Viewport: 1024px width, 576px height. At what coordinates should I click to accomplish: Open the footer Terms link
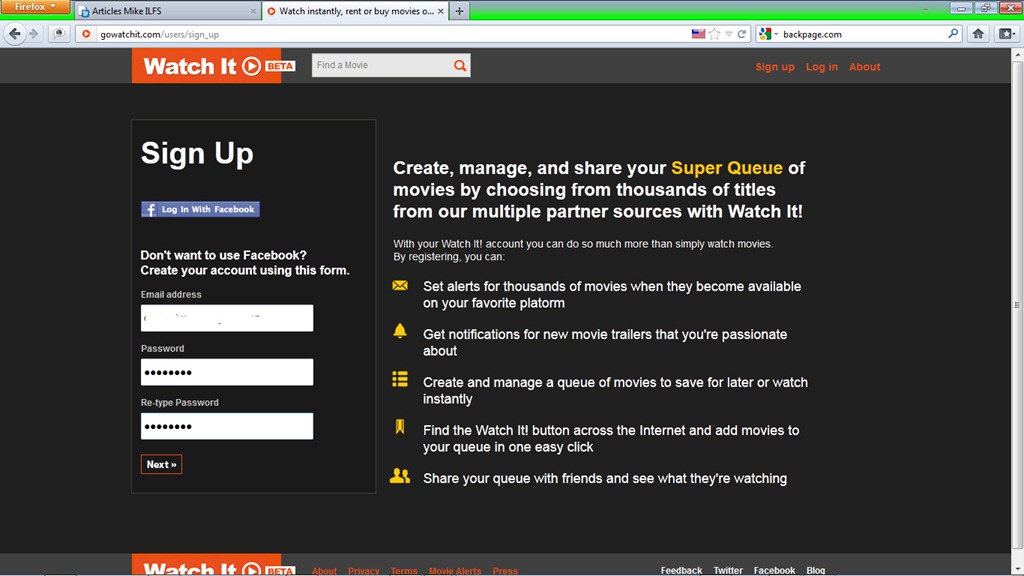pyautogui.click(x=404, y=571)
